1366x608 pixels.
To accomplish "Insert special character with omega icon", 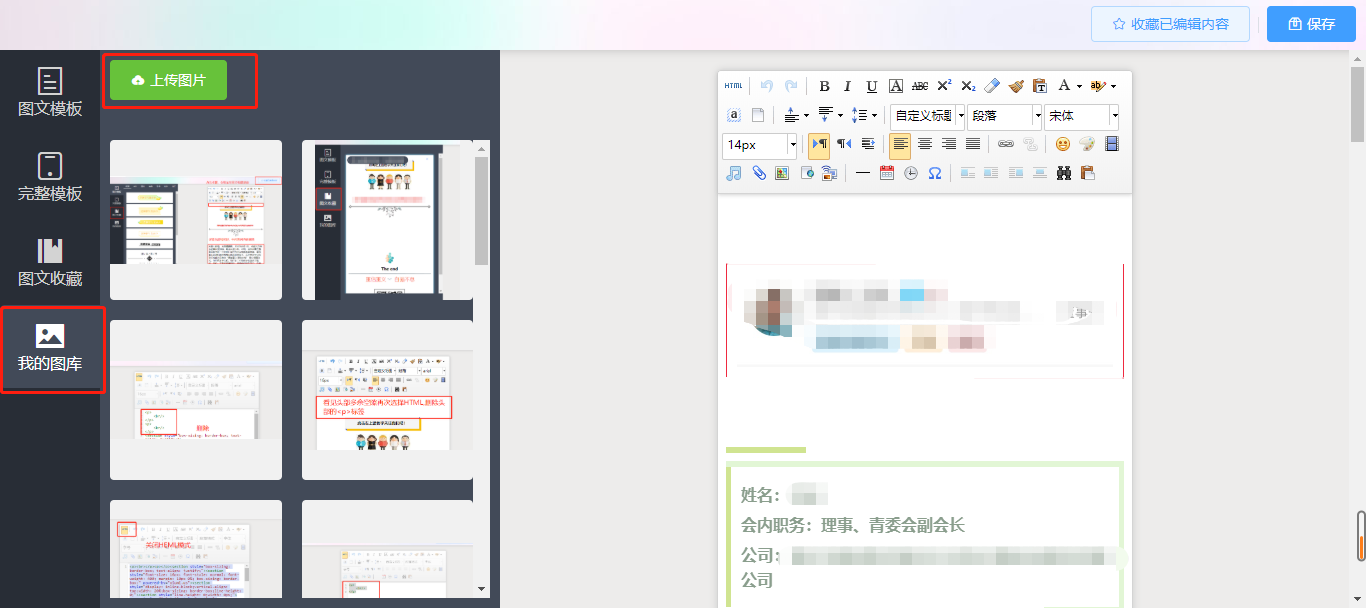I will [935, 173].
